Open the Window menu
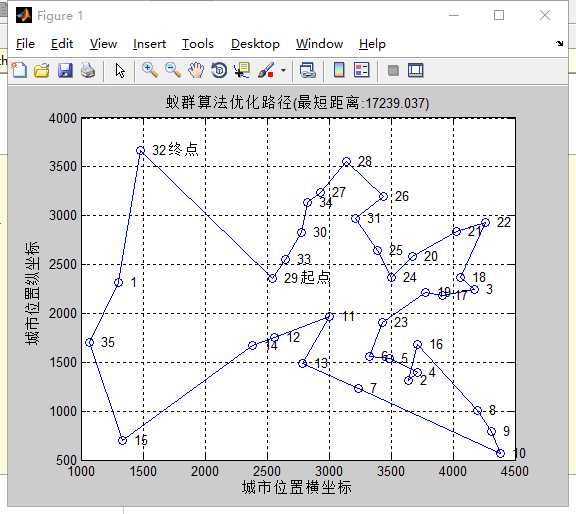This screenshot has width=576, height=514. click(x=319, y=44)
